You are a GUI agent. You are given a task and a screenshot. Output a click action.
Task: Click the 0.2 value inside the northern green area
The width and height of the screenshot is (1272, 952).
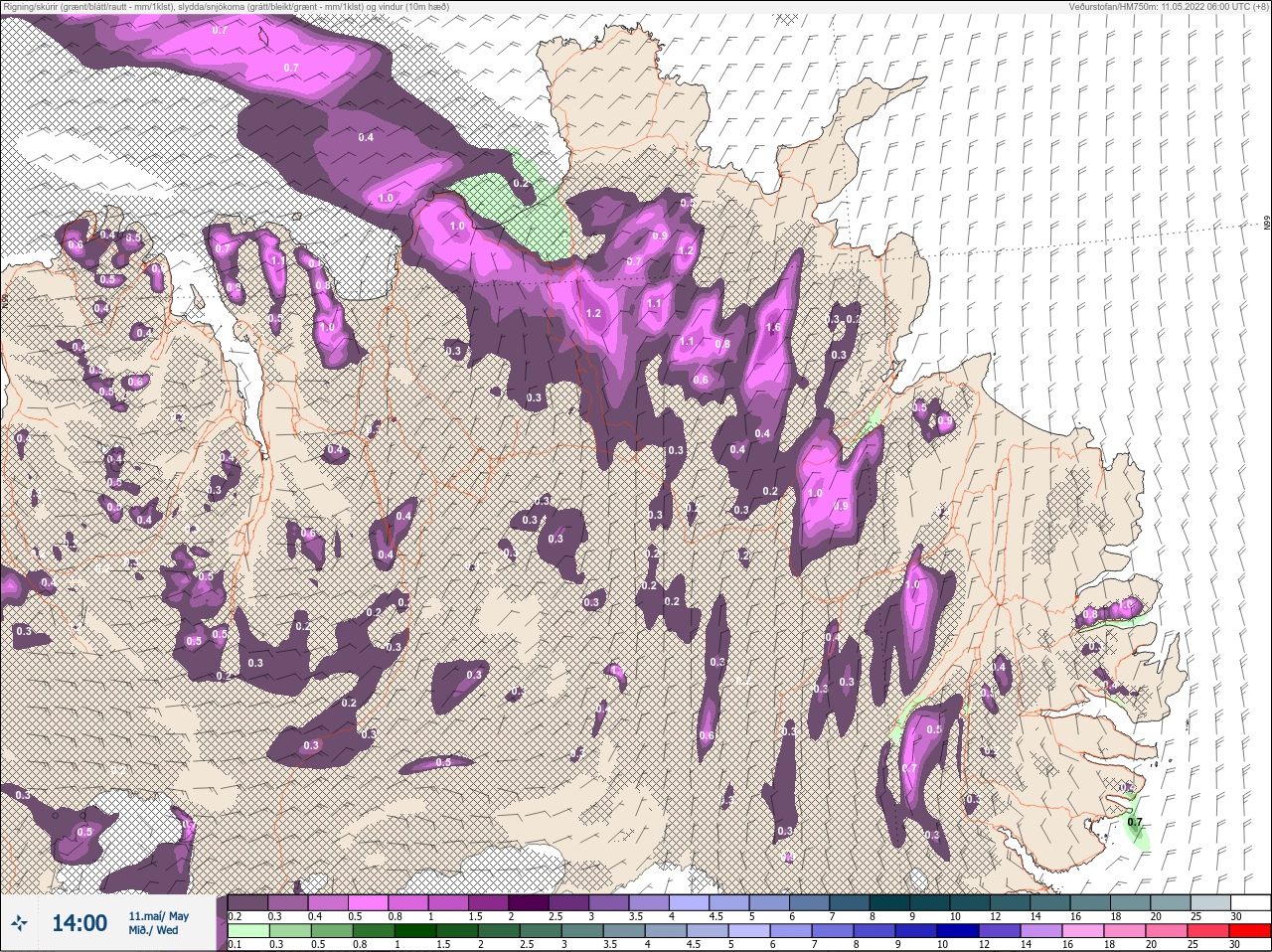pos(521,184)
